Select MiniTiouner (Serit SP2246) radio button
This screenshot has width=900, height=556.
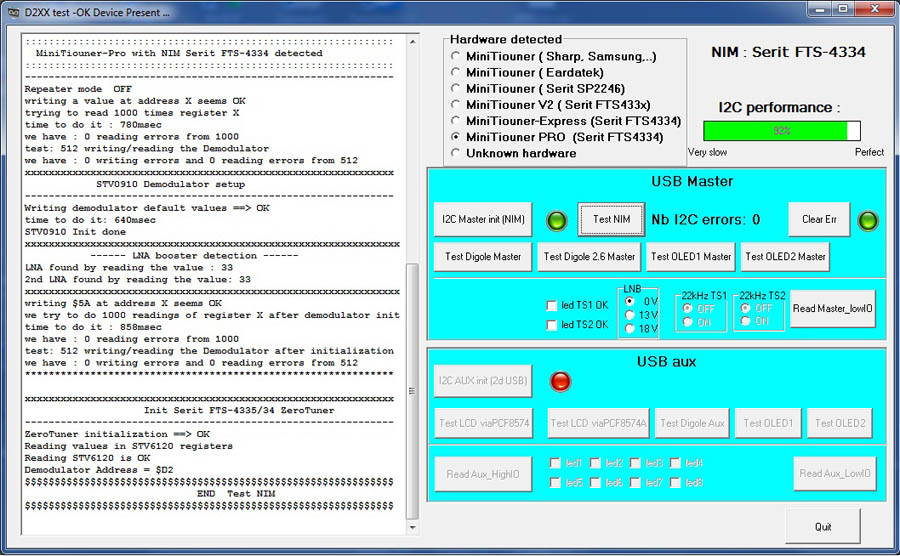click(x=456, y=88)
